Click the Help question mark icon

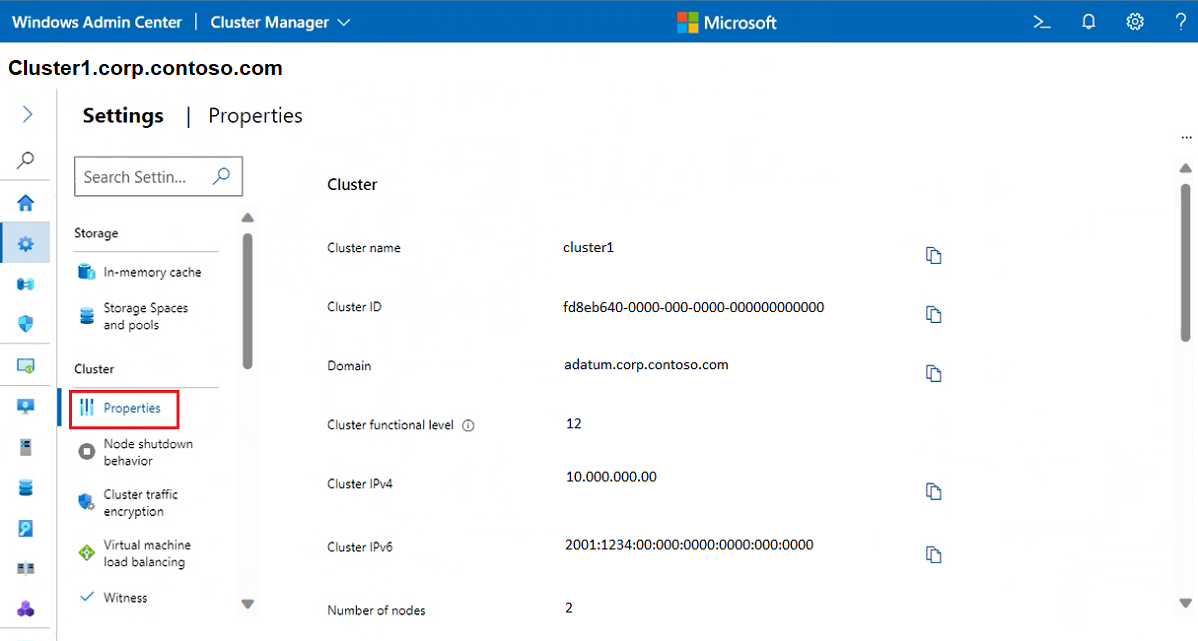[x=1182, y=21]
